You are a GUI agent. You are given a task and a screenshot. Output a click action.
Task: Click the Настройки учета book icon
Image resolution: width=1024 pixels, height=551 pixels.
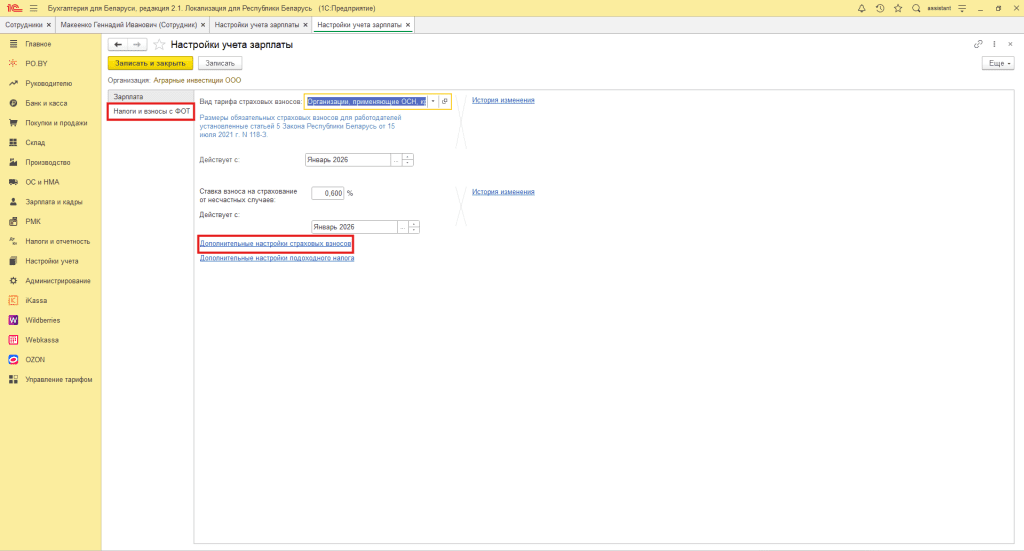13,261
